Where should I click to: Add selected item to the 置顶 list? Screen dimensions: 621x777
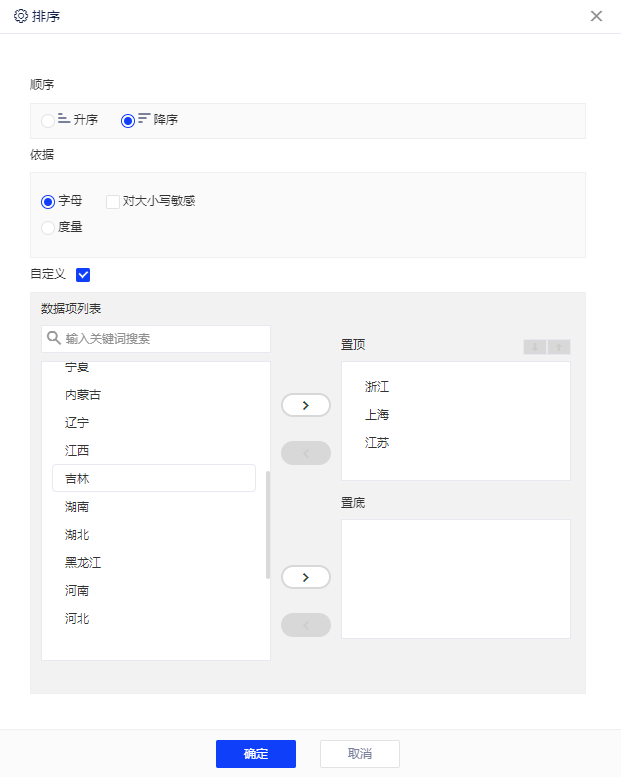306,405
